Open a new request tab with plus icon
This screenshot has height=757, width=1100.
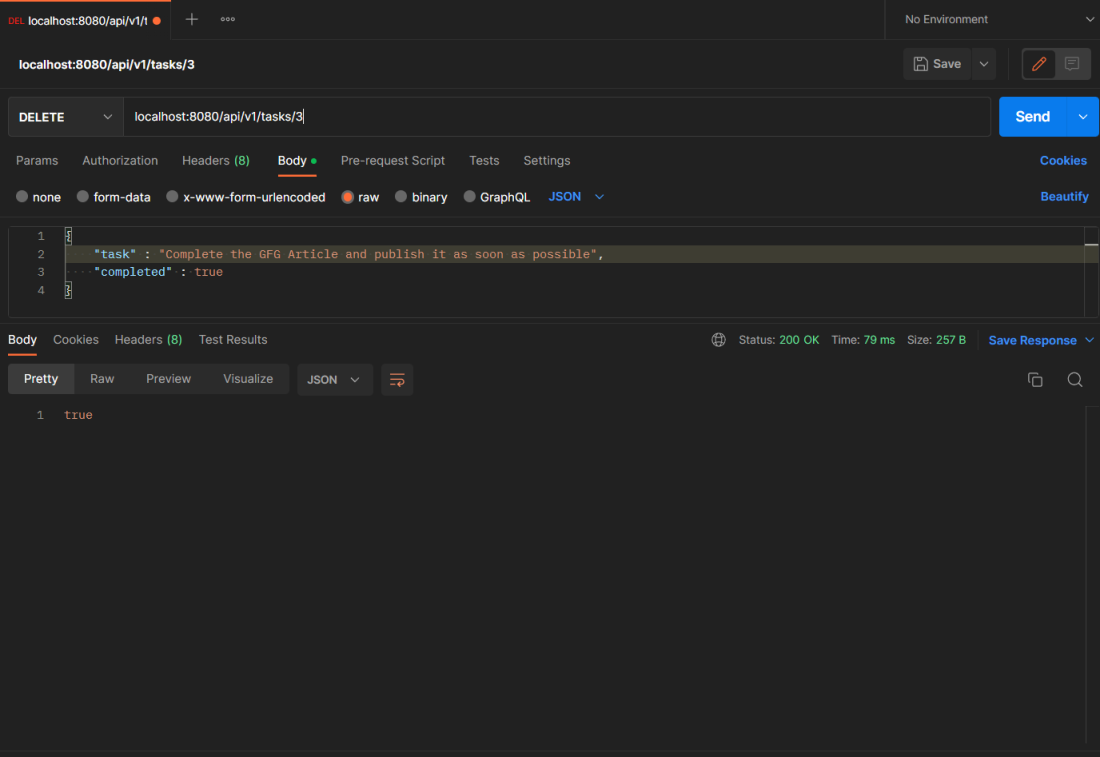pos(192,20)
